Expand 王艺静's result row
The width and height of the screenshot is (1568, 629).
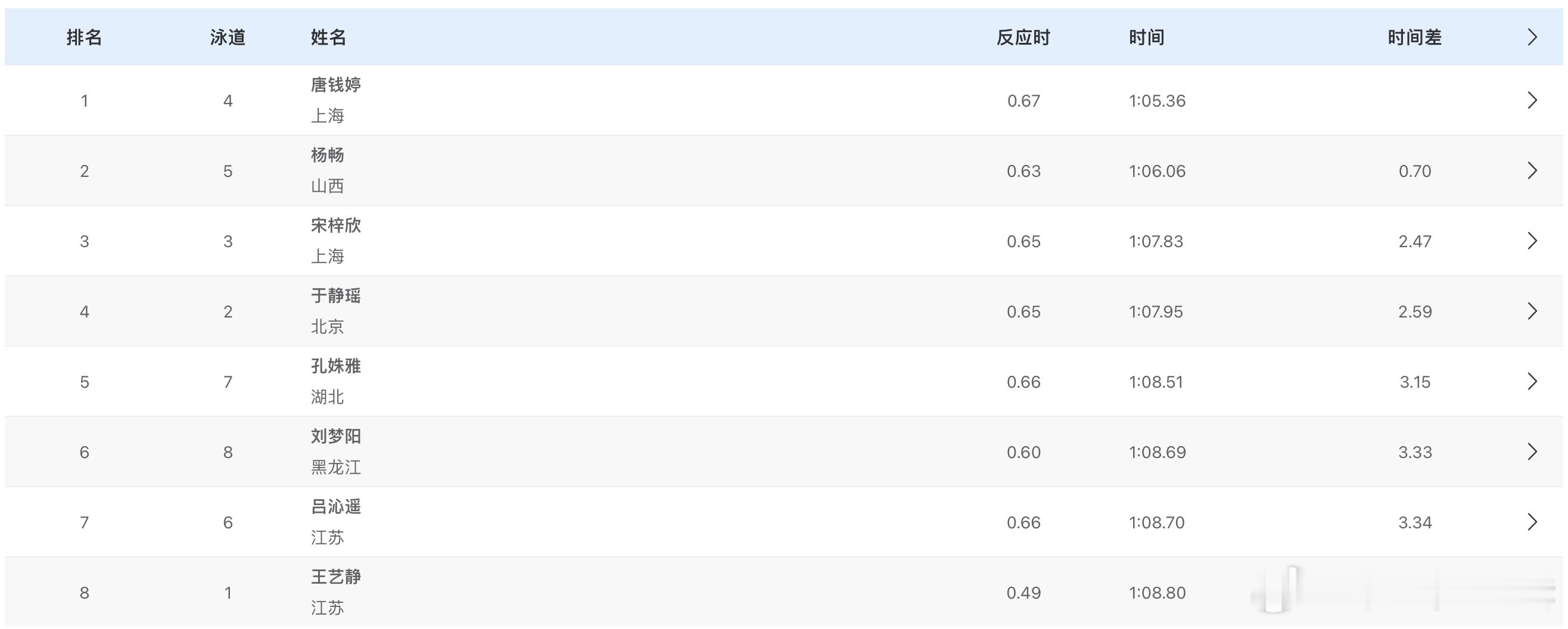[1533, 592]
